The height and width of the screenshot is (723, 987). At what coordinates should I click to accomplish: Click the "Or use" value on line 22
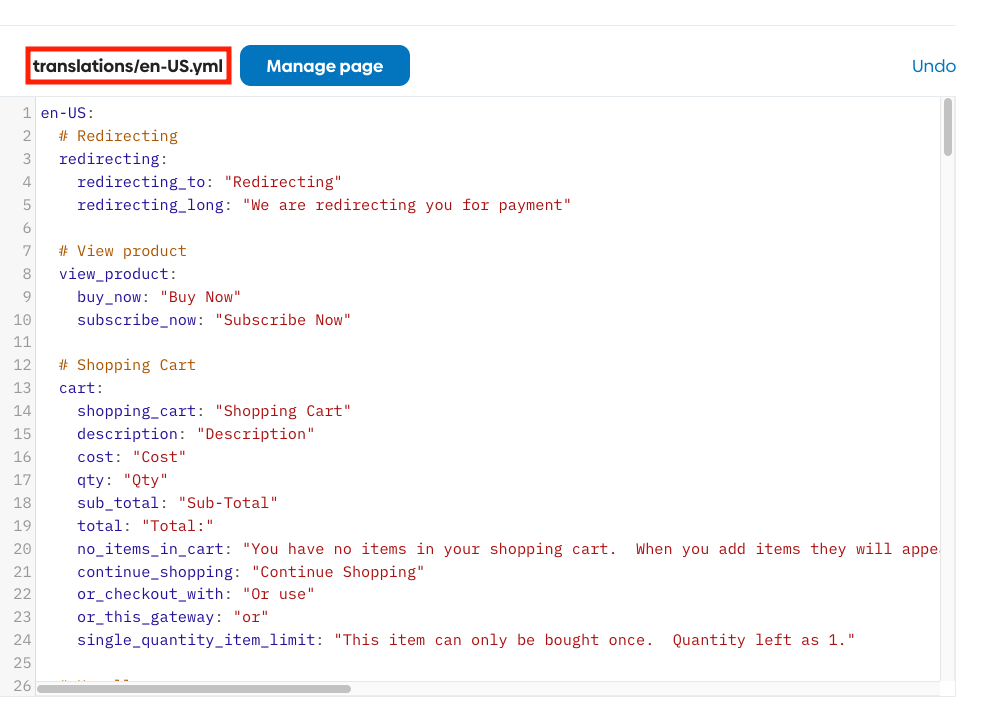[x=278, y=594]
